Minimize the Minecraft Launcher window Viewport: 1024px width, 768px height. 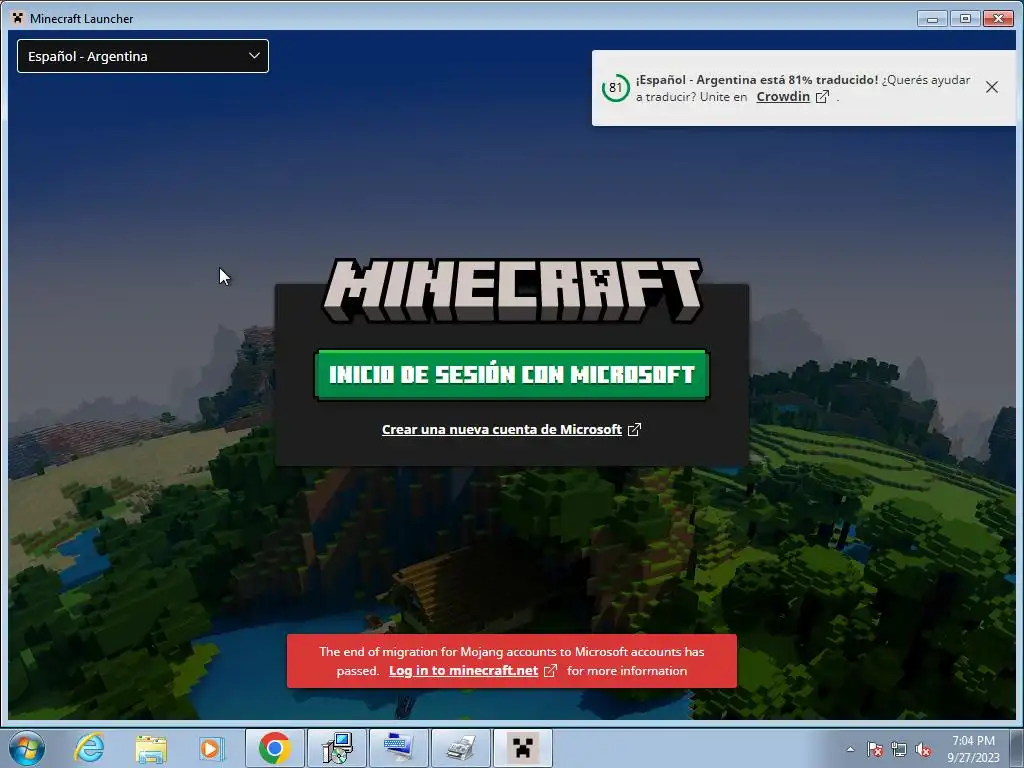pyautogui.click(x=932, y=18)
